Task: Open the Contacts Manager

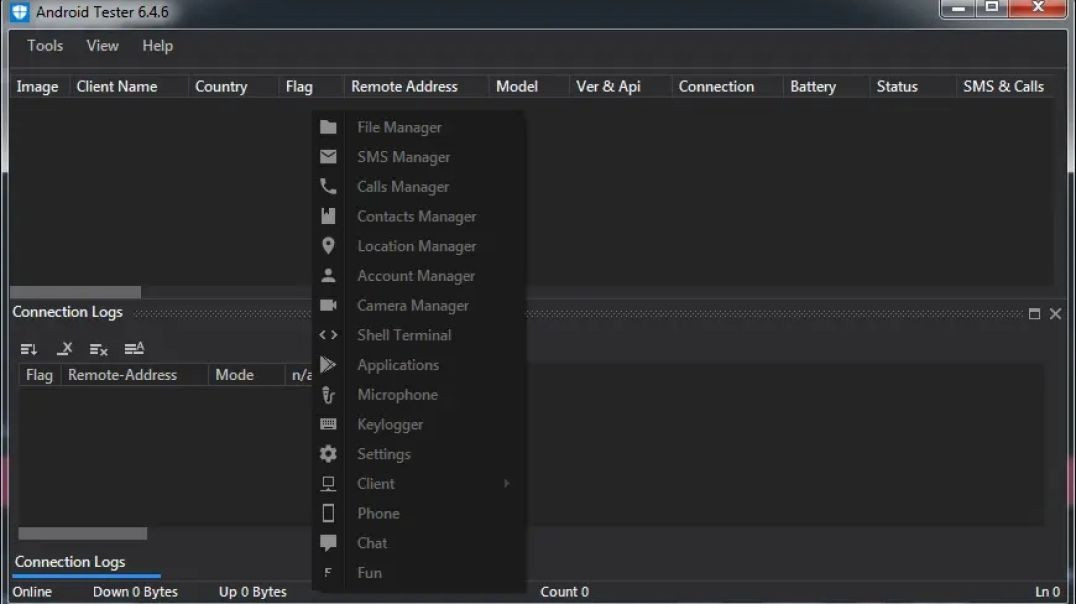Action: pyautogui.click(x=416, y=216)
